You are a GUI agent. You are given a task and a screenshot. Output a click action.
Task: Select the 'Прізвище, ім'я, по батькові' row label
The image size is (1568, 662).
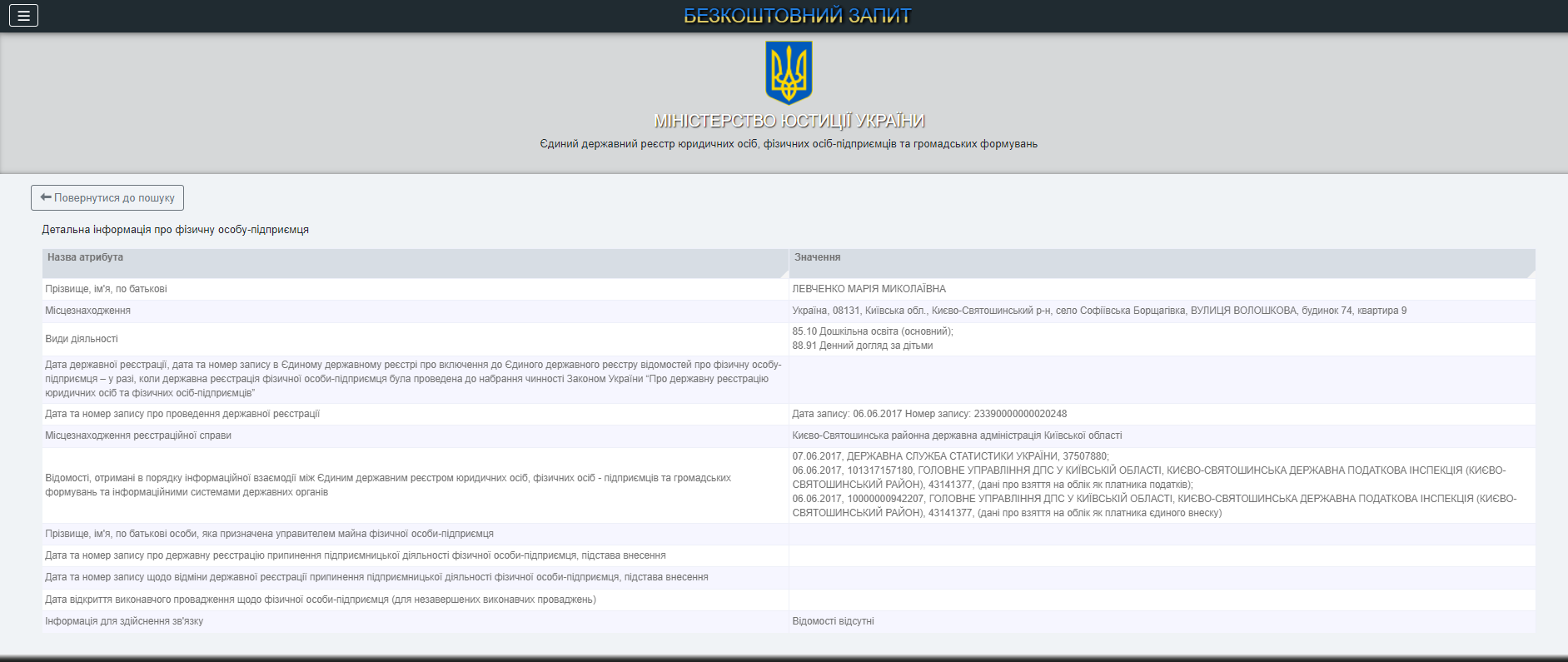click(106, 289)
